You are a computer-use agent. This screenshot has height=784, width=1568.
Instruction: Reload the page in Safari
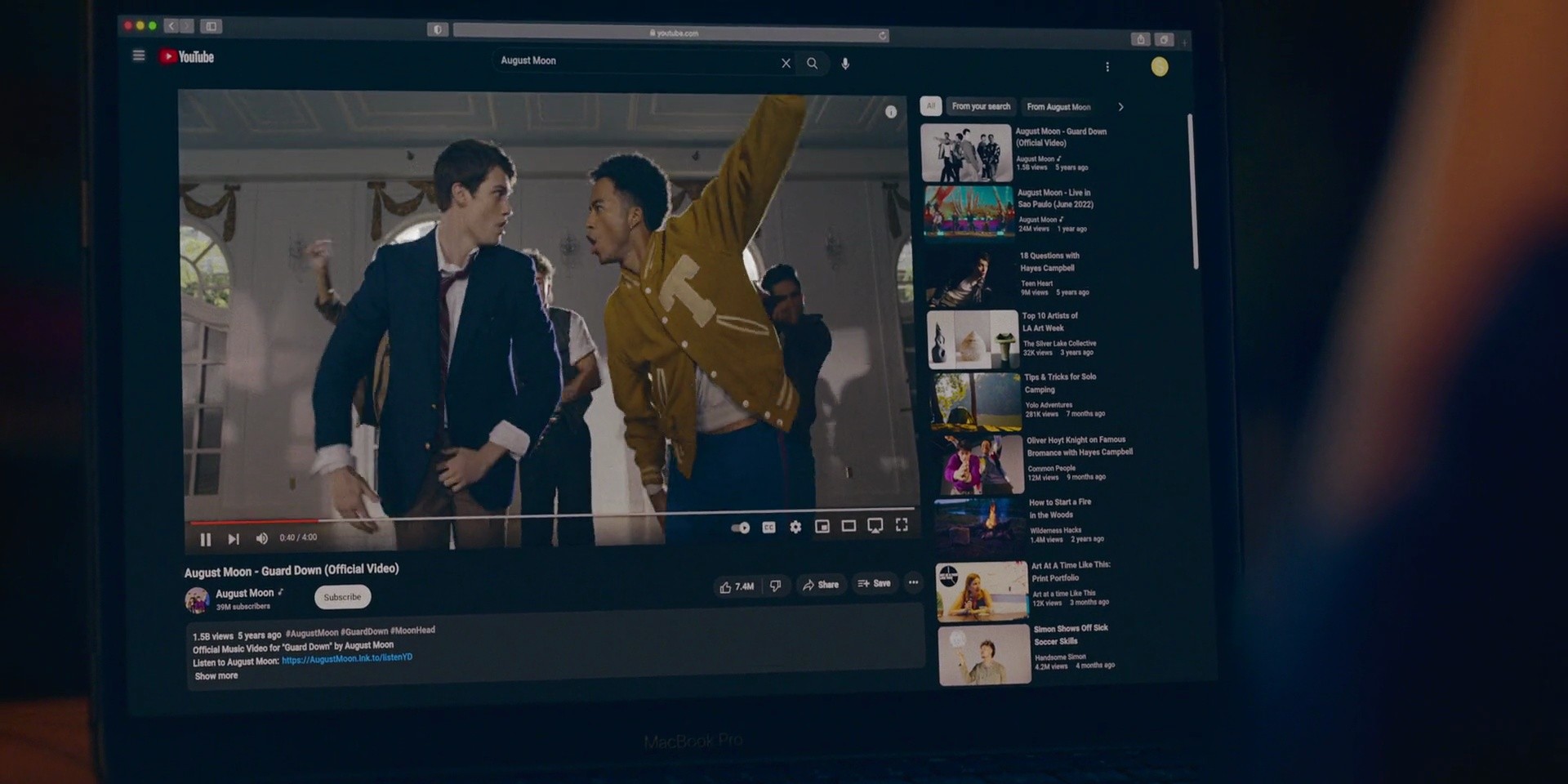click(x=882, y=35)
